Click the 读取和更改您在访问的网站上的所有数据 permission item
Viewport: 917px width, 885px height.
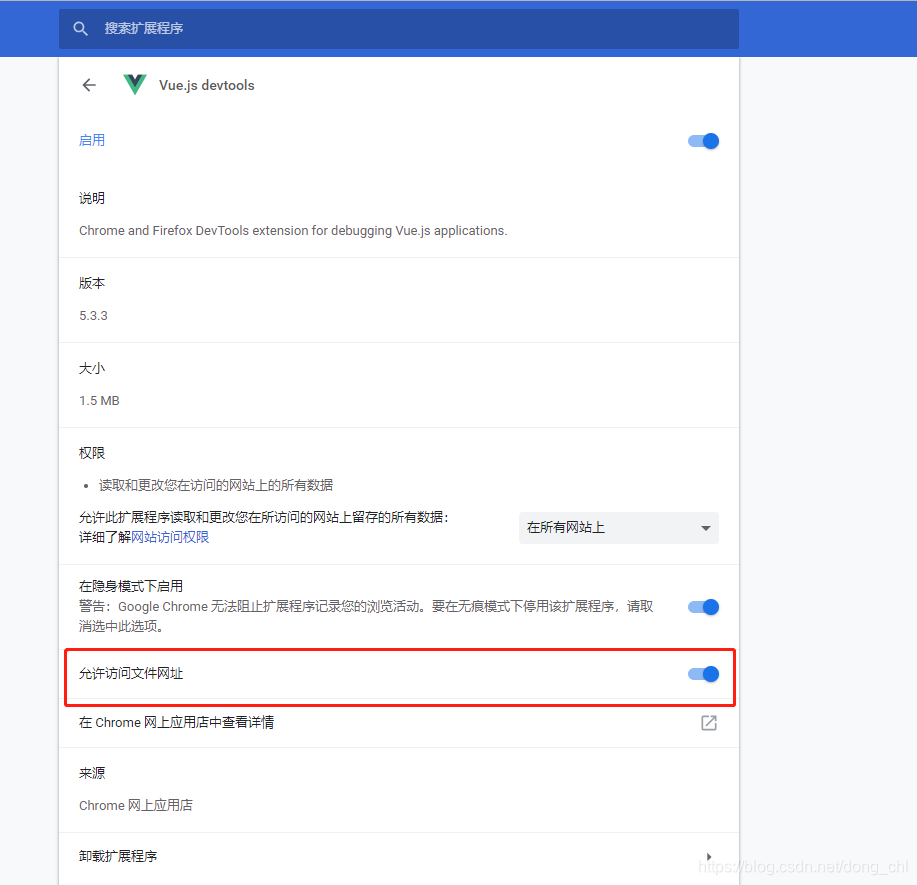point(216,485)
